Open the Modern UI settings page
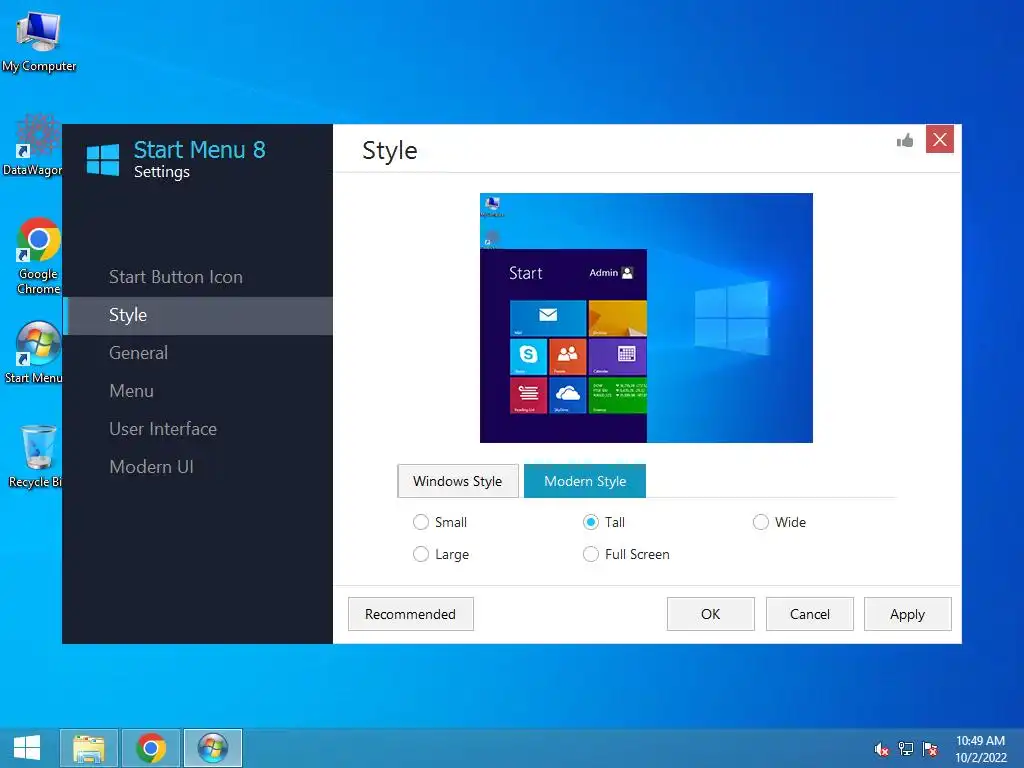Image resolution: width=1024 pixels, height=768 pixels. tap(198, 467)
